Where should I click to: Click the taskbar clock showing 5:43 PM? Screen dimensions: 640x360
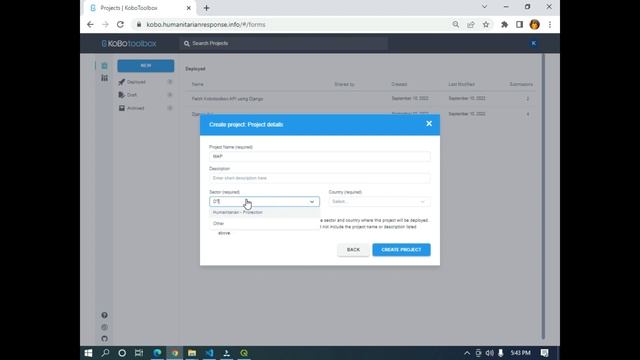(520, 353)
